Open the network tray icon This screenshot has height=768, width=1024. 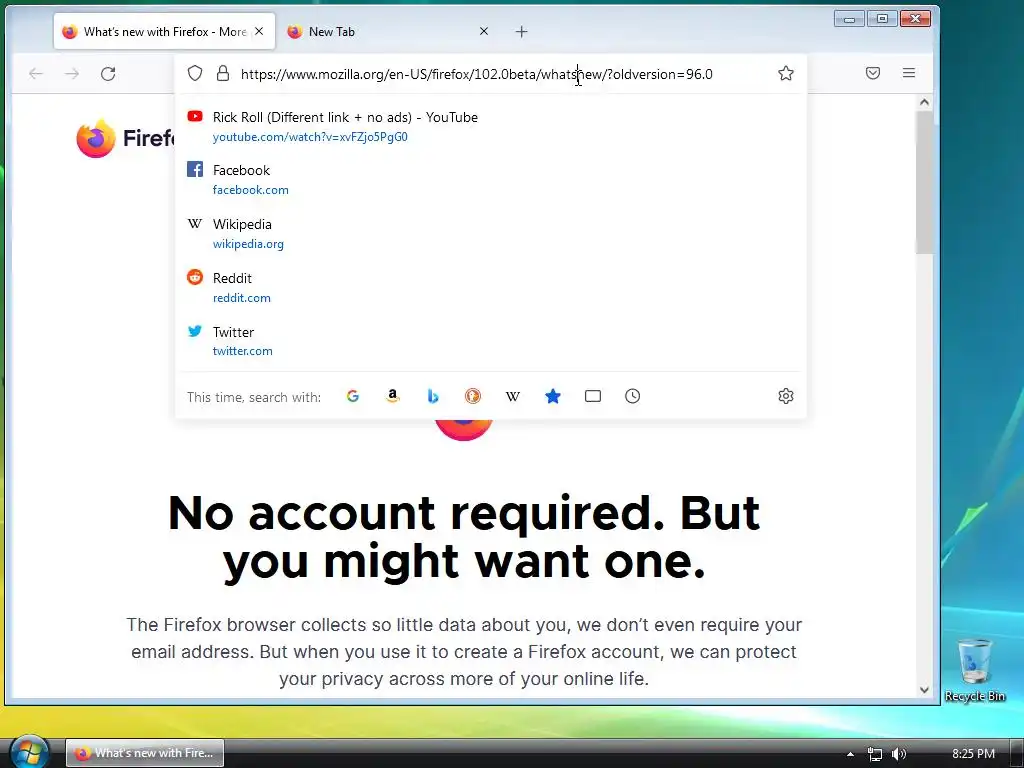(x=874, y=754)
